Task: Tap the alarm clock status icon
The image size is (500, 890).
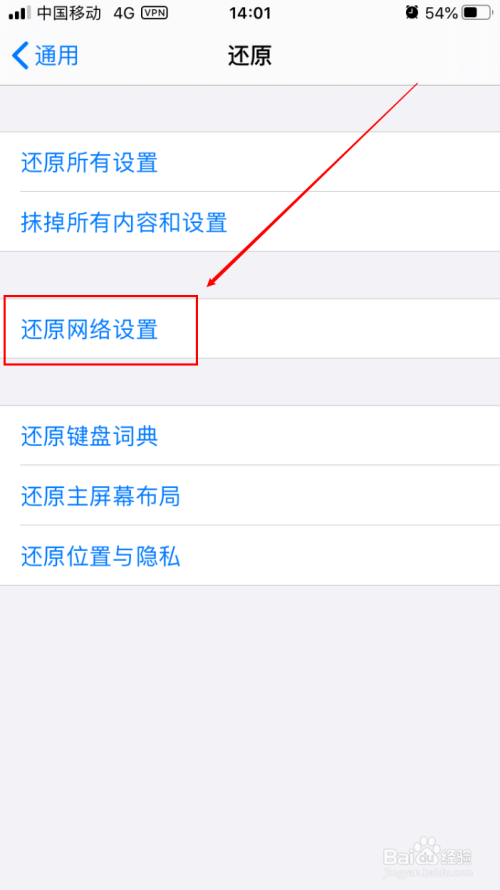Action: point(412,12)
